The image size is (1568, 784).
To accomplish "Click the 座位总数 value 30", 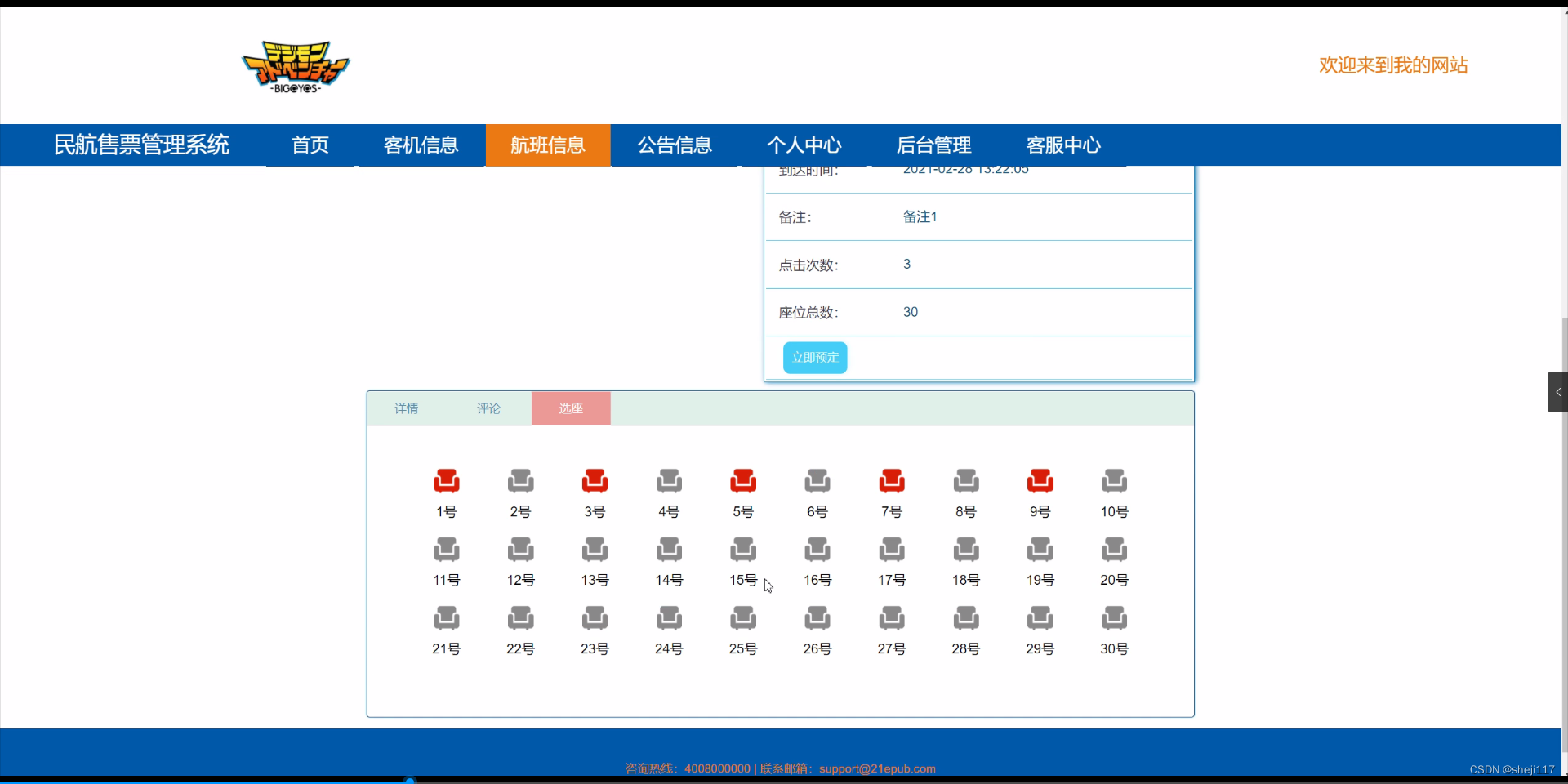I will click(911, 312).
